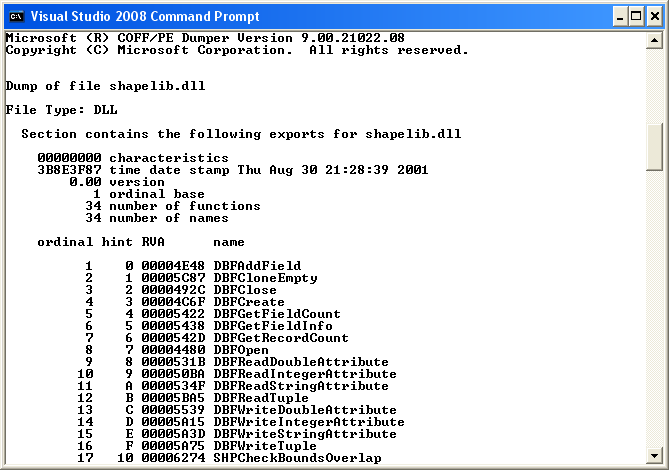Click the '3B8E3F87 time date stamp' line
Image resolution: width=669 pixels, height=470 pixels.
(x=233, y=170)
